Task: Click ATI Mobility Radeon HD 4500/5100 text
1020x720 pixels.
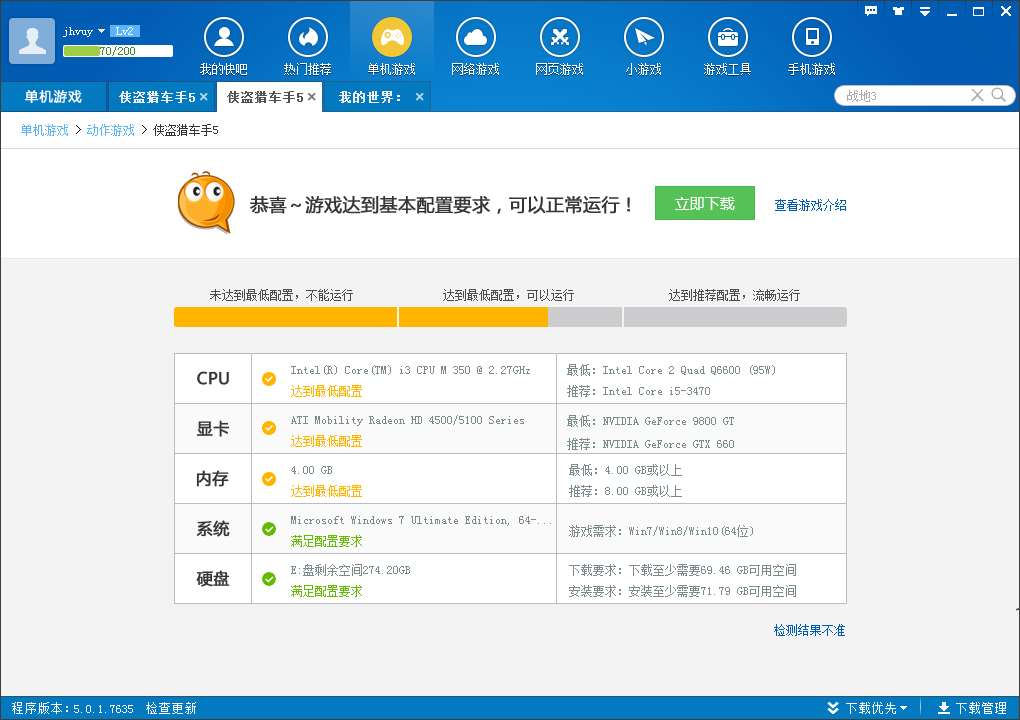Action: [x=408, y=420]
